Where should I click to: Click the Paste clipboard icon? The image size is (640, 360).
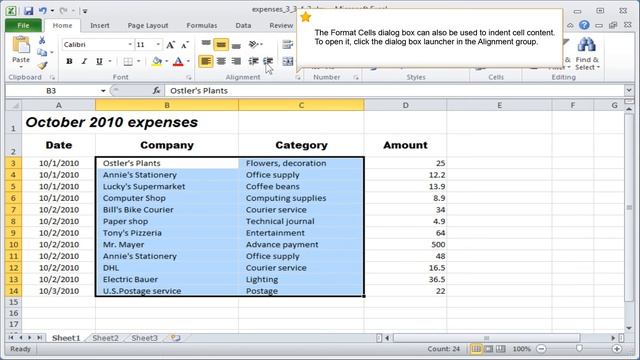(21, 45)
